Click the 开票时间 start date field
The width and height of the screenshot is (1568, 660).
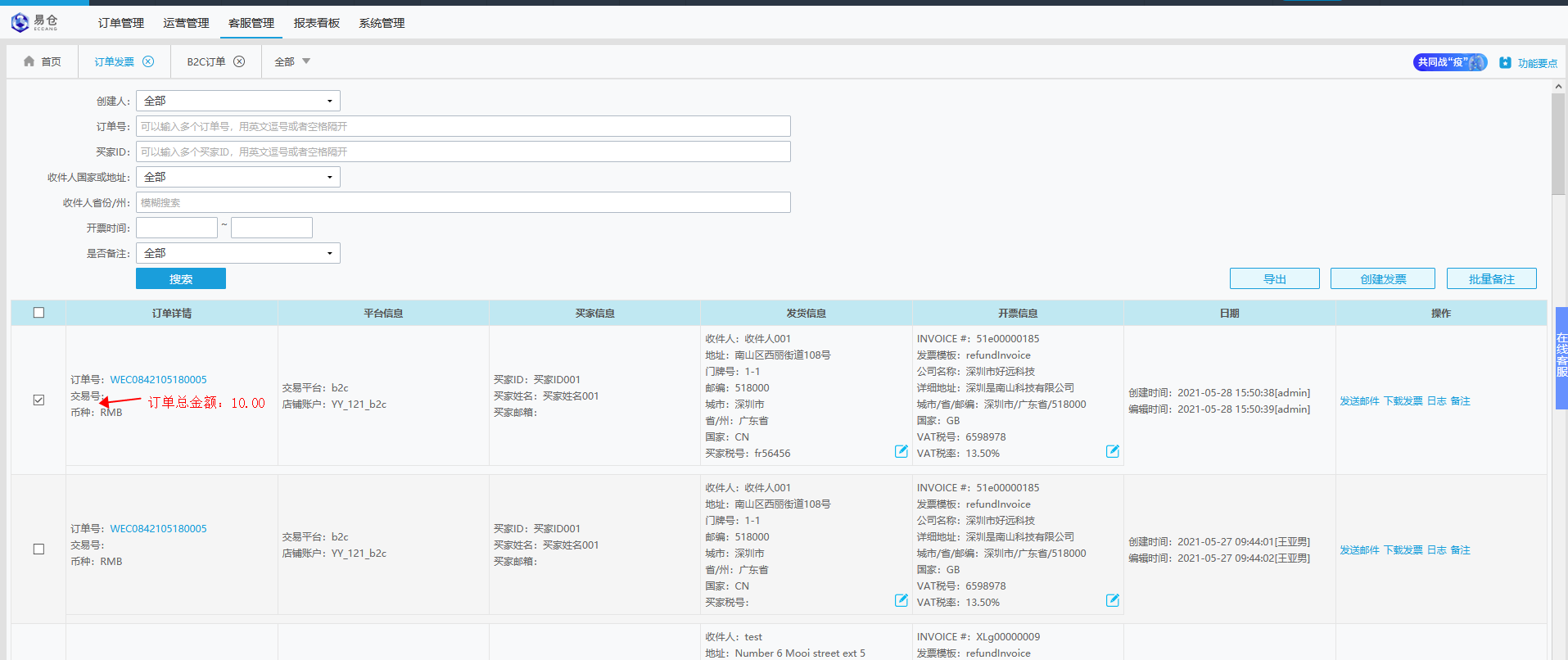pos(177,228)
